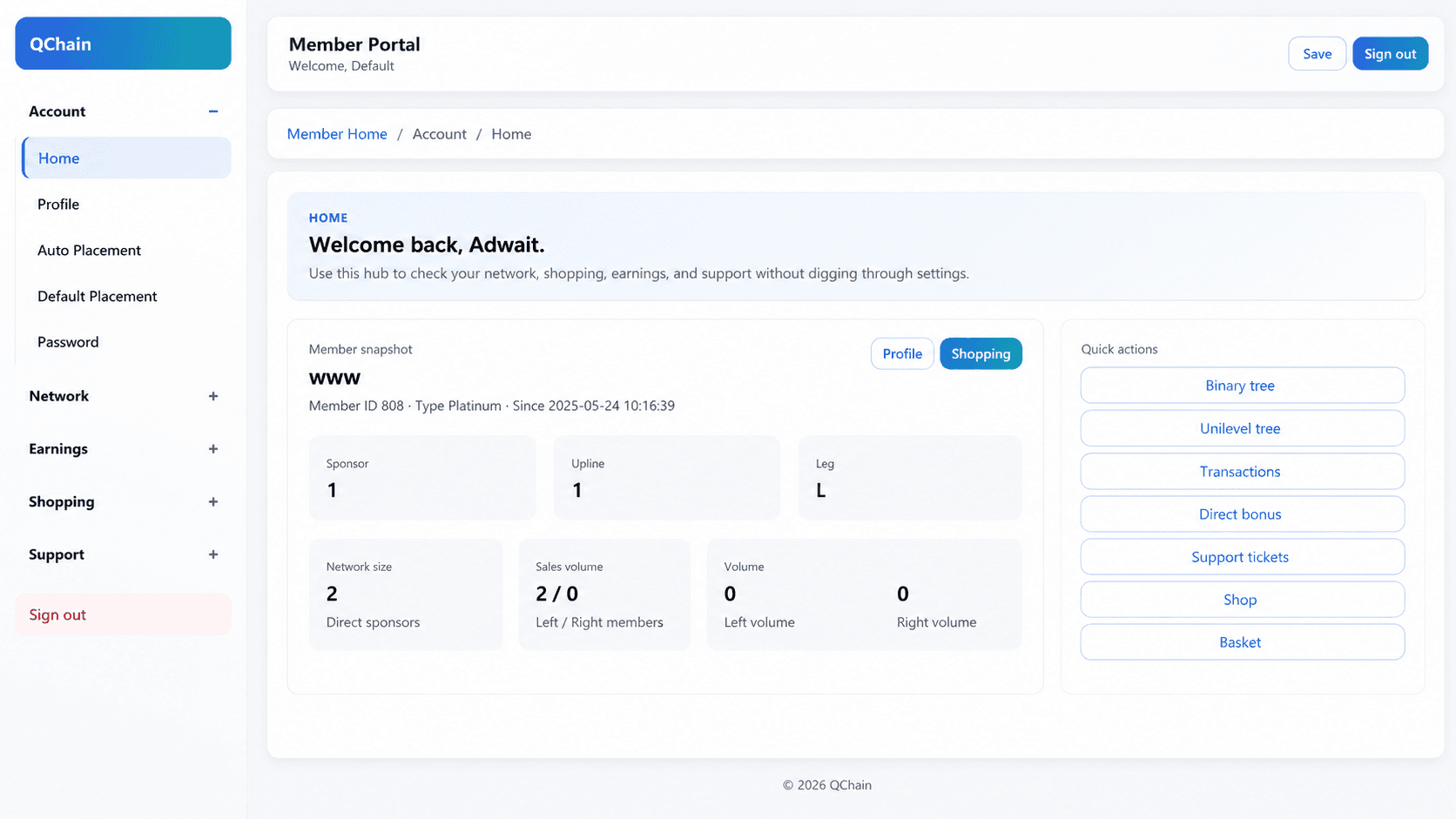Screen dimensions: 1456x819
Task: Collapse the Account section minus icon
Action: (x=213, y=111)
